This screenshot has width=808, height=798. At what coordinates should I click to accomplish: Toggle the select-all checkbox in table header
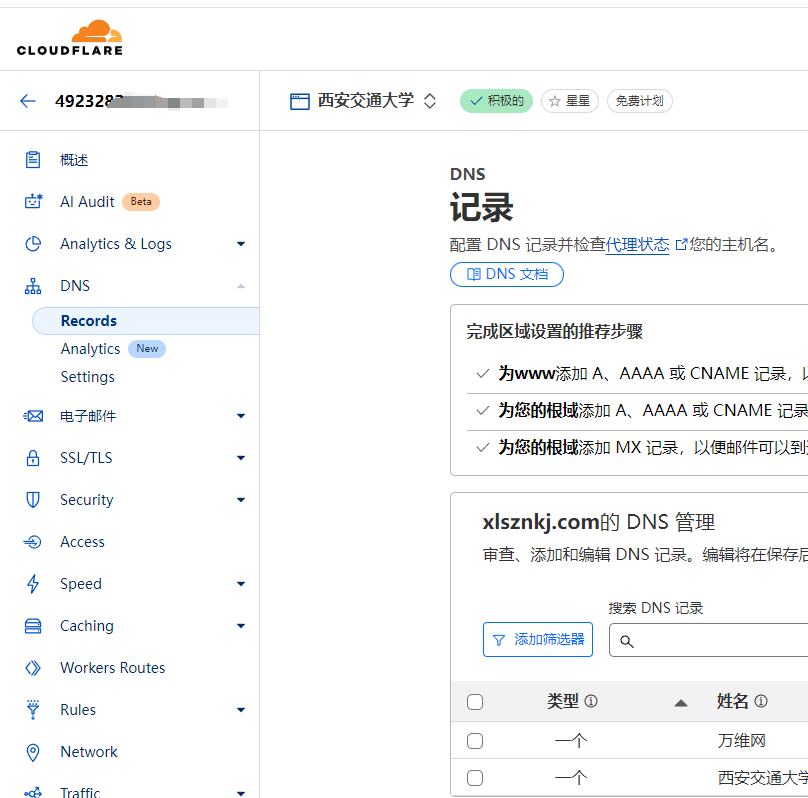[475, 702]
